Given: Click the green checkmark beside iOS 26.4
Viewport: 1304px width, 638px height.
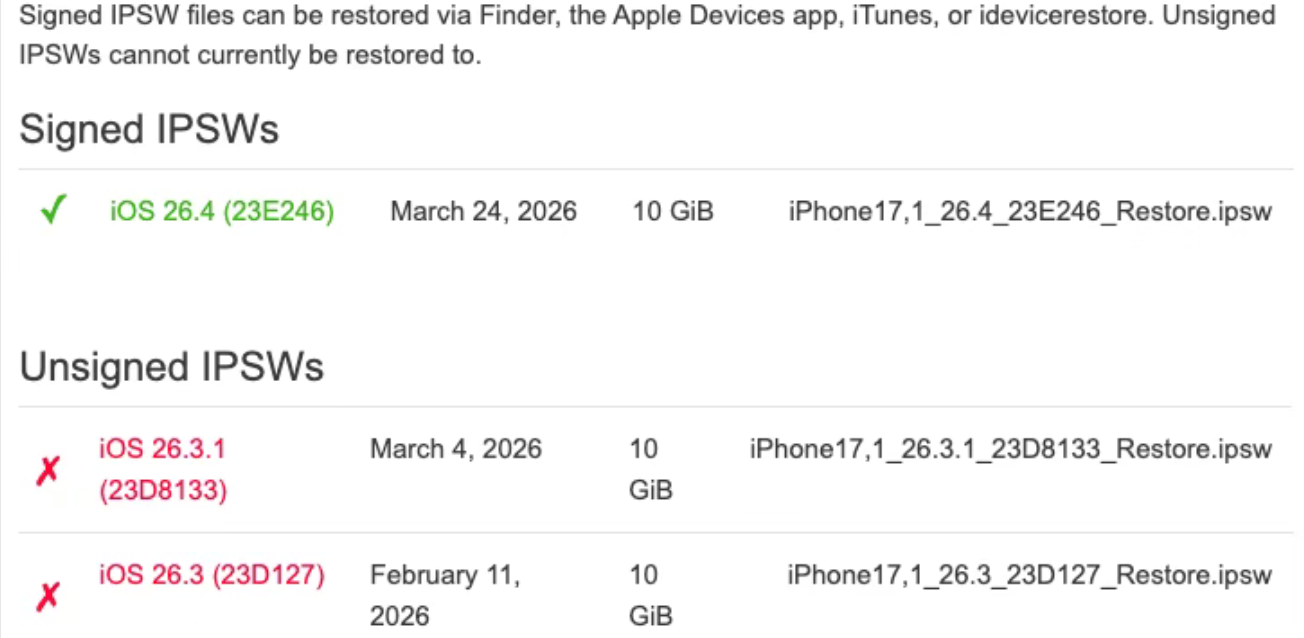Looking at the screenshot, I should (52, 212).
